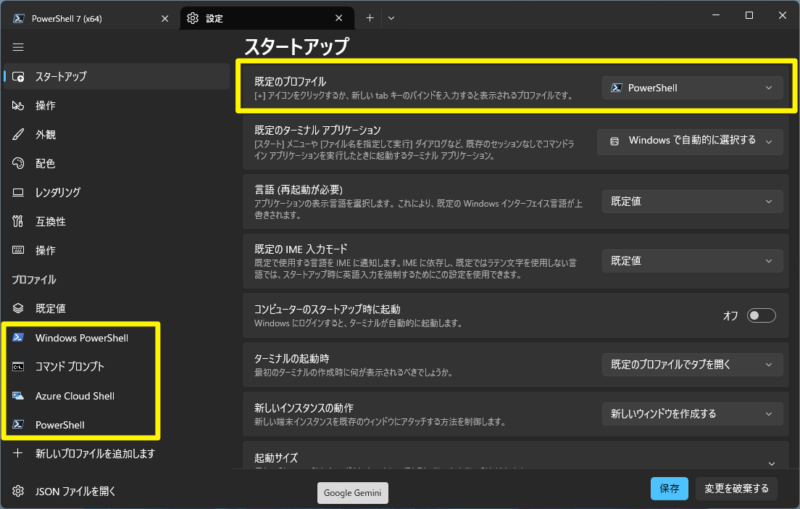Open the 配色 settings page

coord(117,163)
